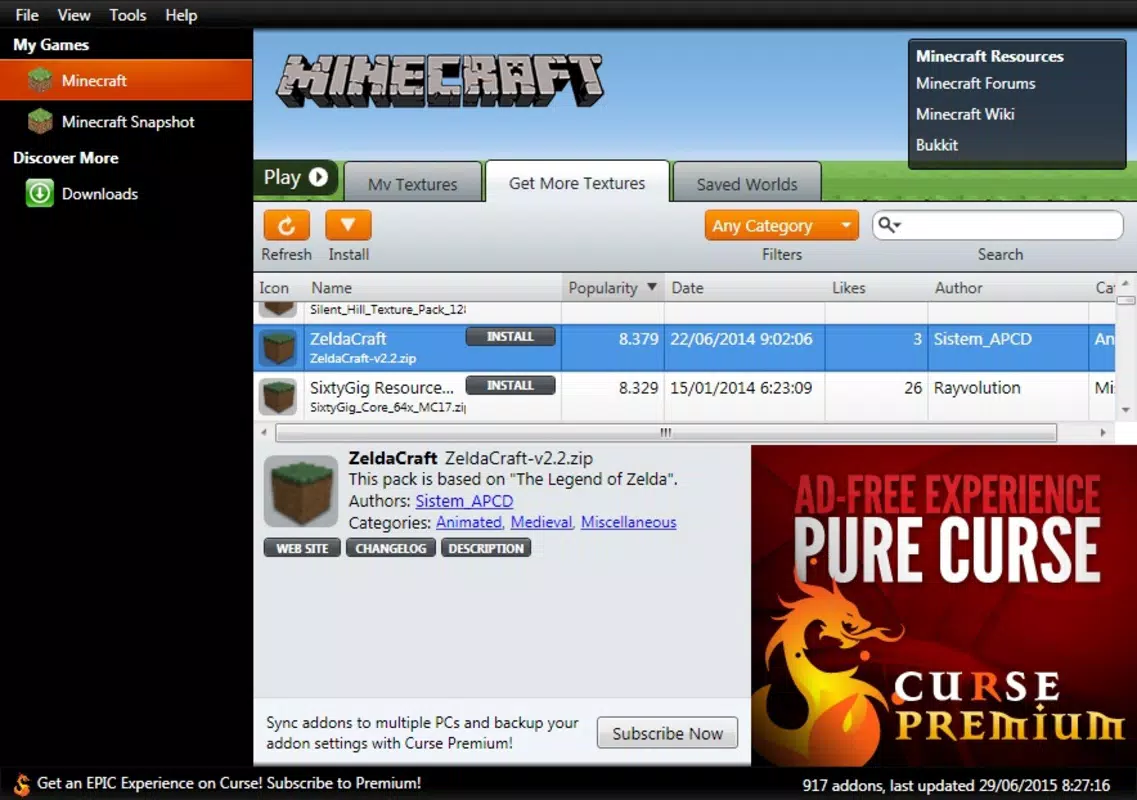Open the File menu
The image size is (1137, 800).
pyautogui.click(x=27, y=15)
